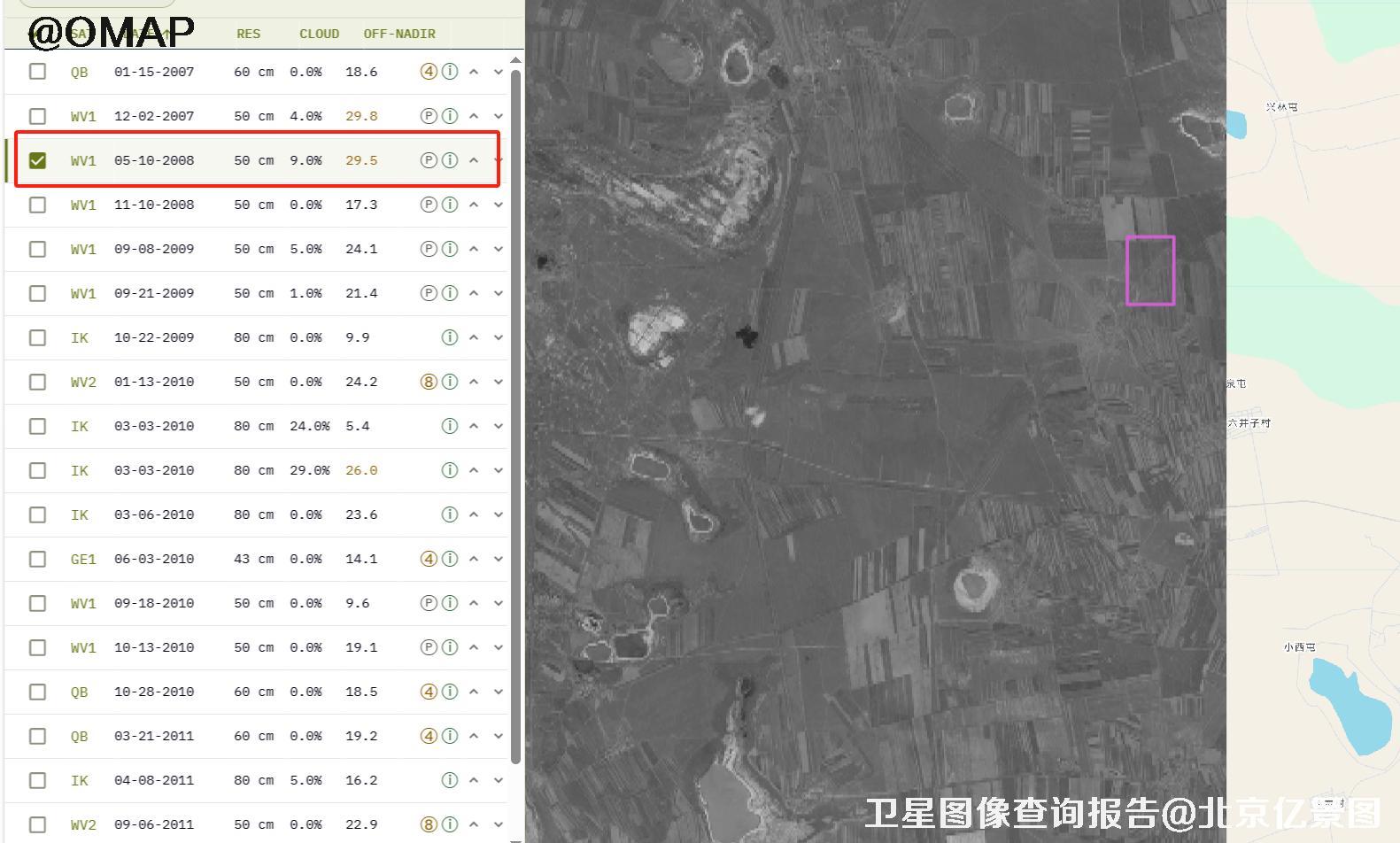The image size is (1400, 843).
Task: Tick the IK 10-22-2009 row checkbox
Action: coord(37,337)
